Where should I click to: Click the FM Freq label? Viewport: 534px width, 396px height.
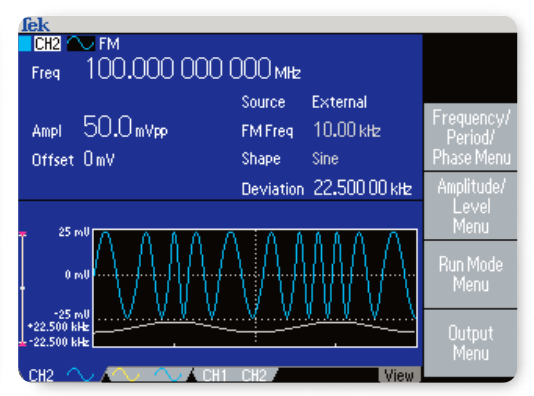pos(267,131)
